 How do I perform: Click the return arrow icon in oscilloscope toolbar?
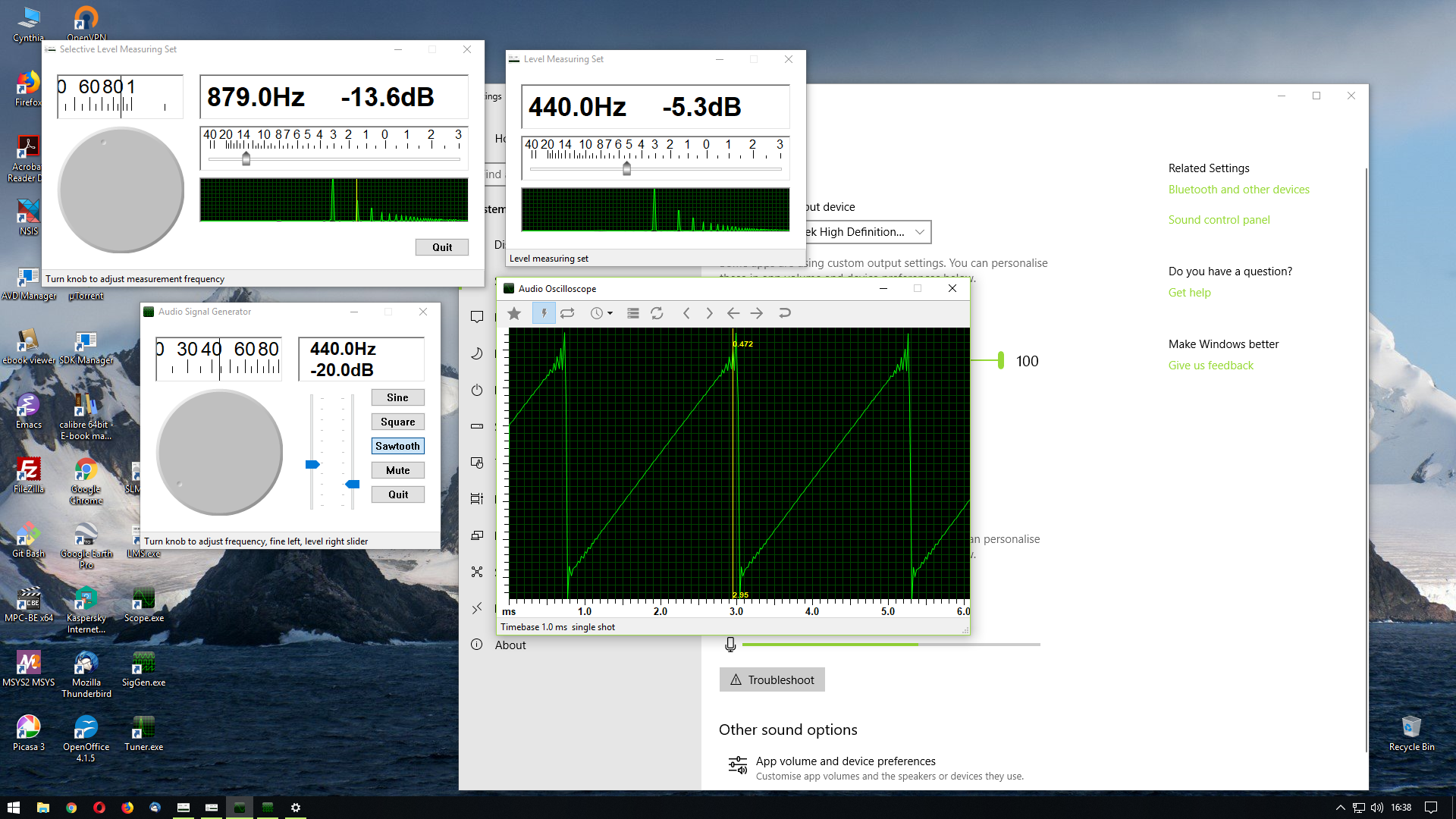785,313
